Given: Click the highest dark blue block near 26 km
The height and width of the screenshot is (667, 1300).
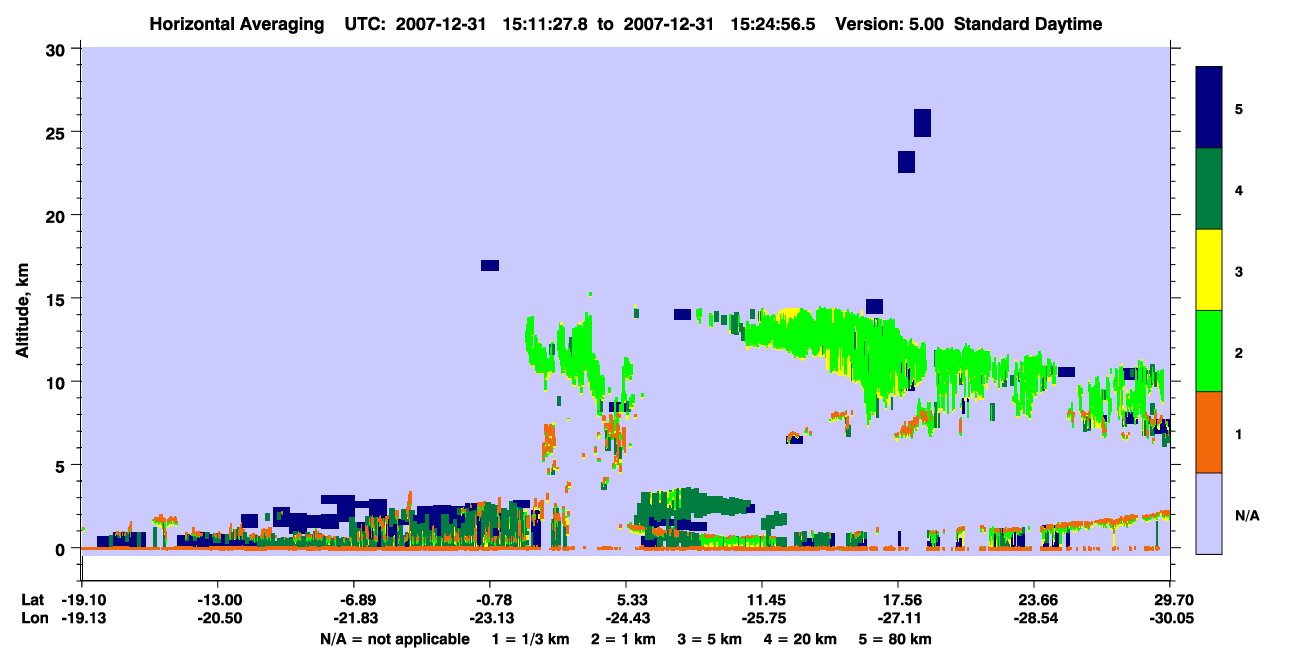Looking at the screenshot, I should [x=922, y=123].
